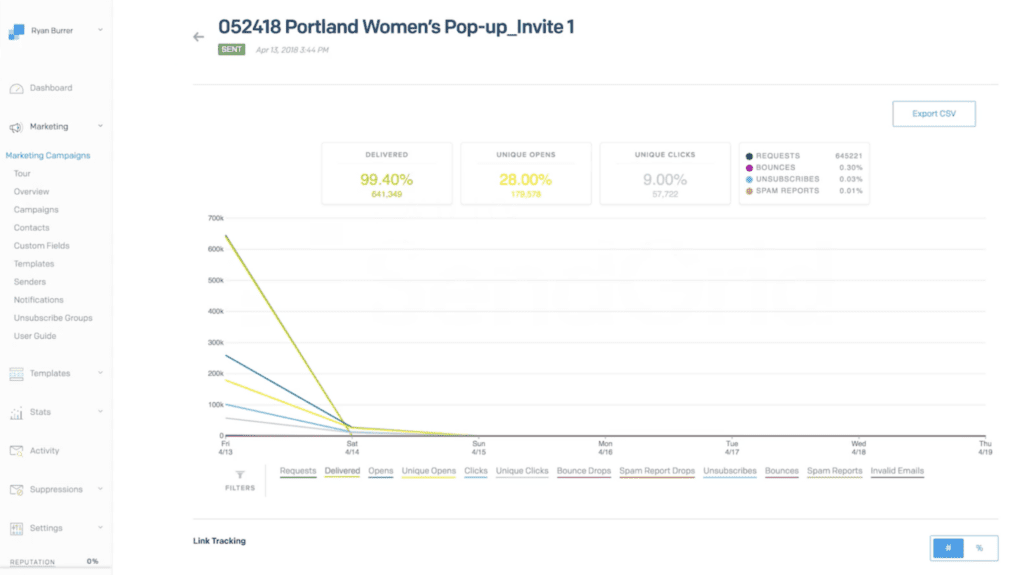
Task: Collapse the Marketing section chevron
Action: coord(101,126)
